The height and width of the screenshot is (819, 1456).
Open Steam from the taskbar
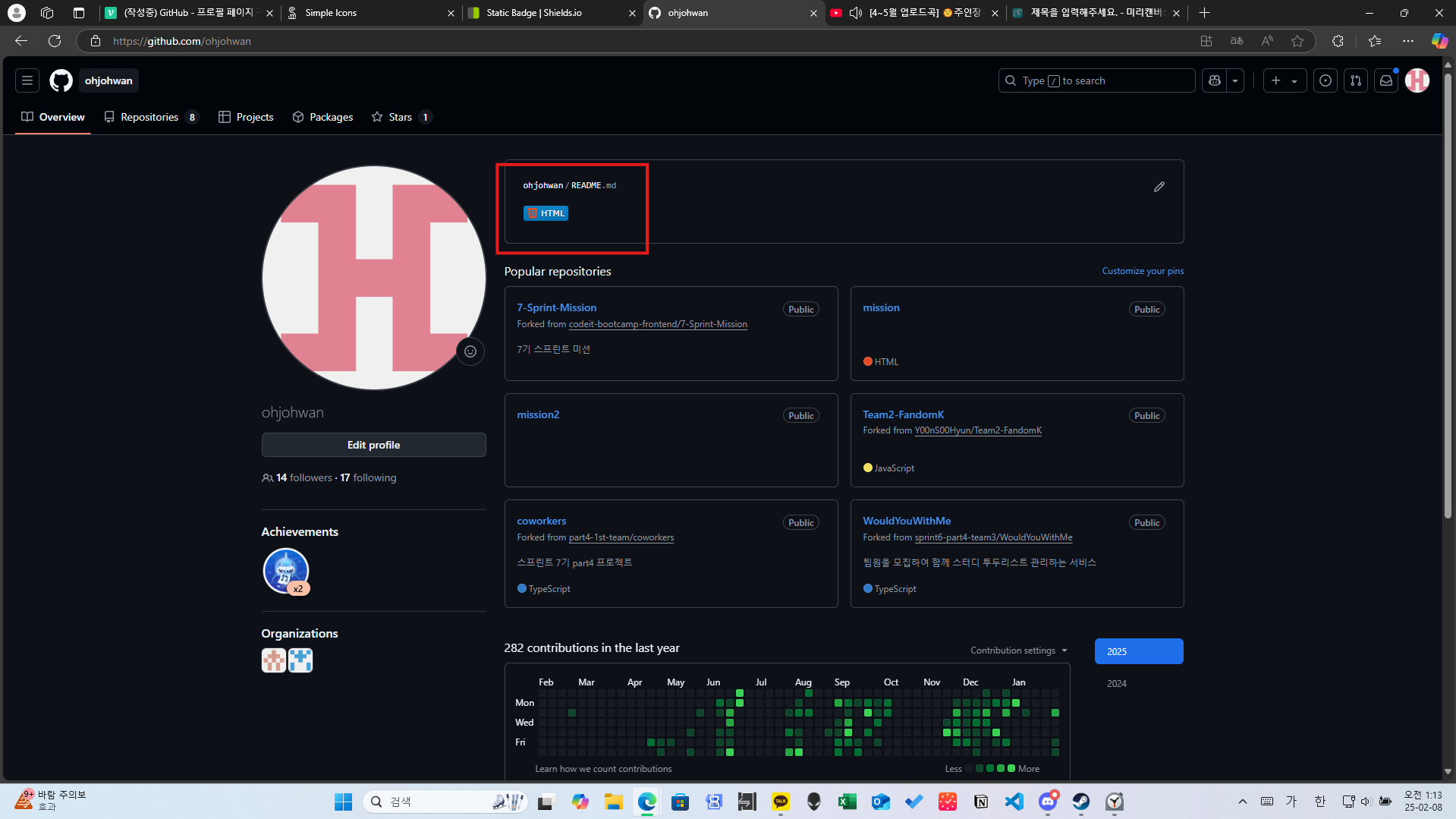pyautogui.click(x=1081, y=802)
